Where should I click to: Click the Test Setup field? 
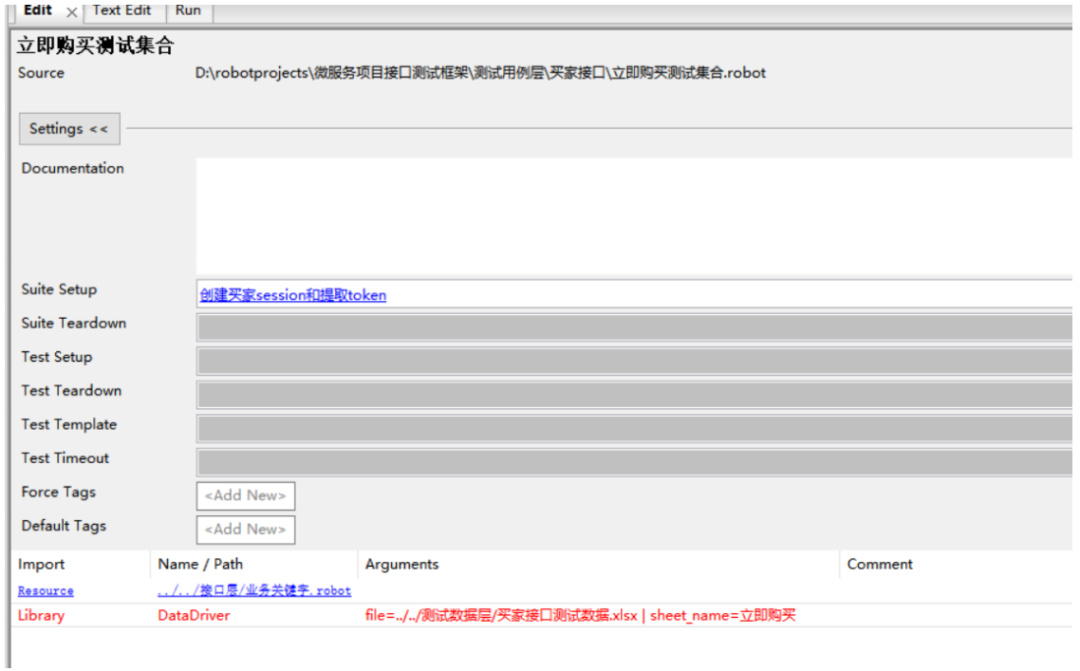click(634, 361)
